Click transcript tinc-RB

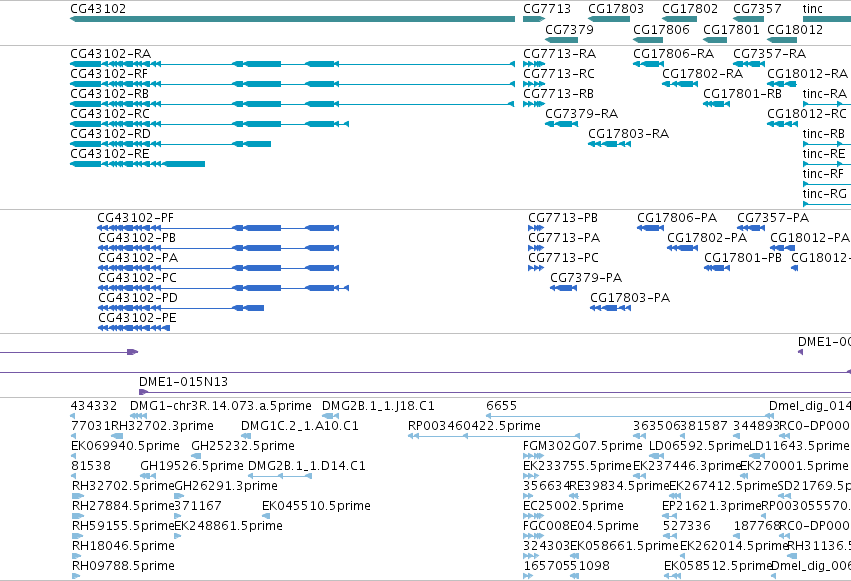(x=827, y=144)
